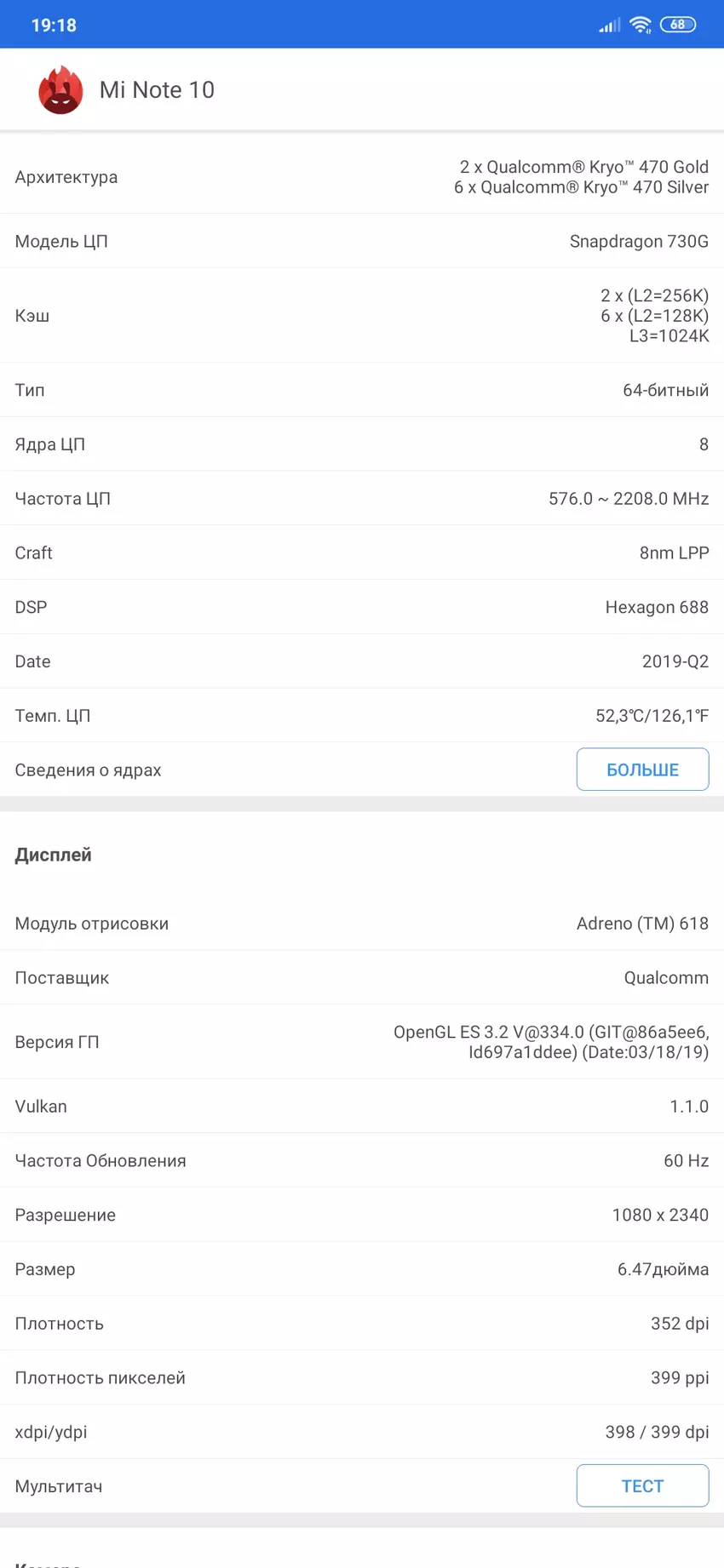Select the Кэш row
This screenshot has width=724, height=1568.
tap(362, 316)
